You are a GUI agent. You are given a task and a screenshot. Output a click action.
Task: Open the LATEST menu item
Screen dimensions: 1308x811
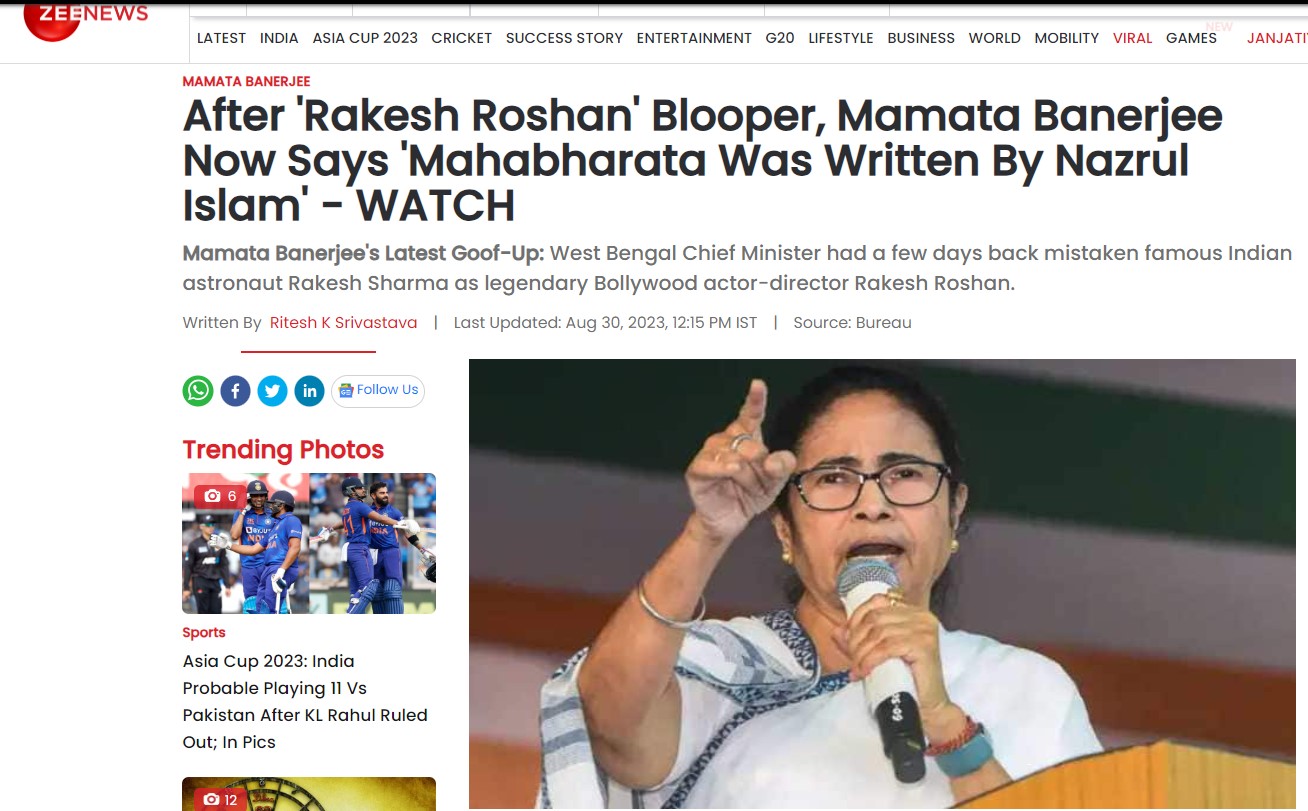221,38
